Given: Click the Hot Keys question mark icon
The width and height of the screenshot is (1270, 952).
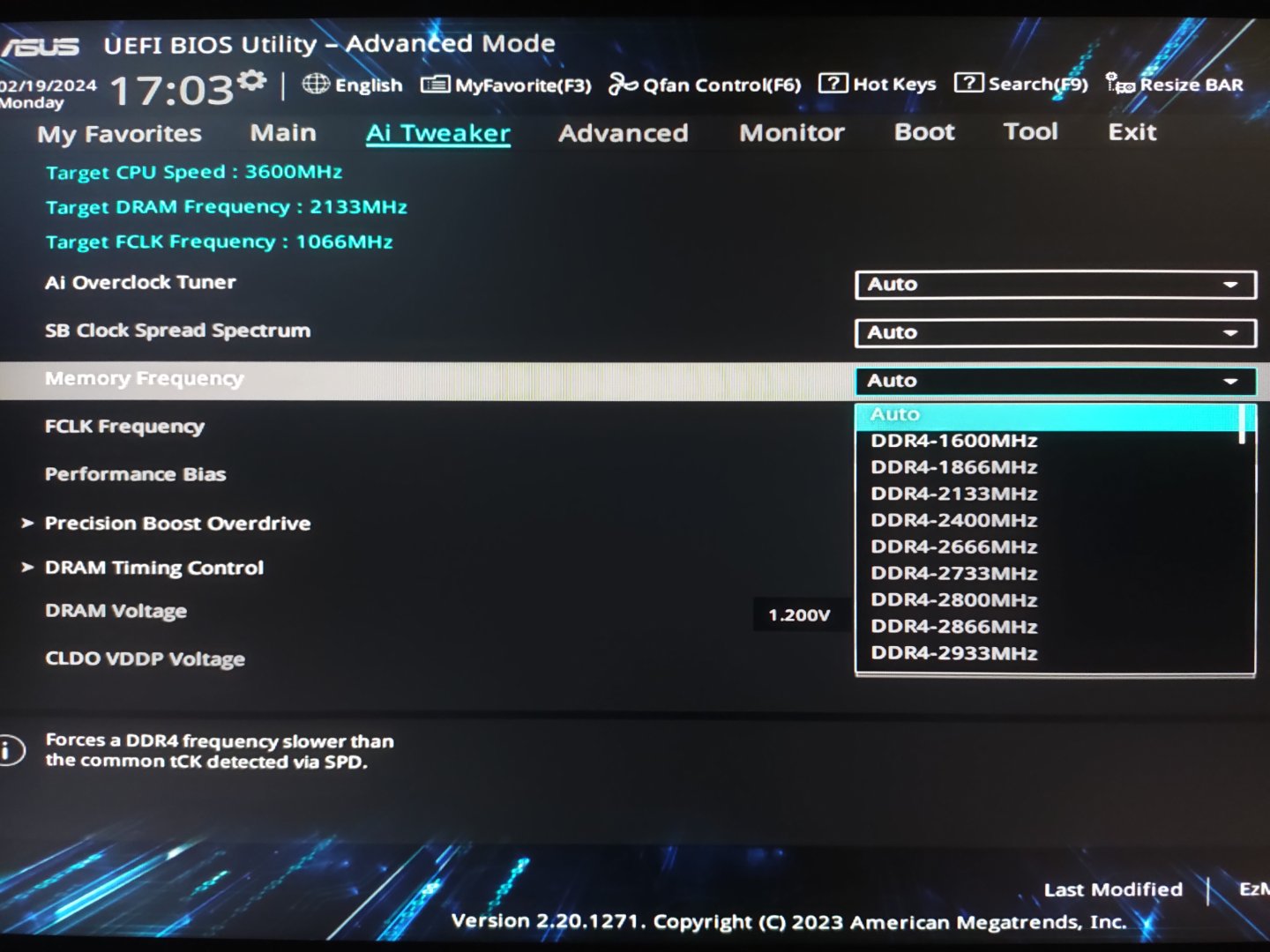Looking at the screenshot, I should [x=833, y=83].
